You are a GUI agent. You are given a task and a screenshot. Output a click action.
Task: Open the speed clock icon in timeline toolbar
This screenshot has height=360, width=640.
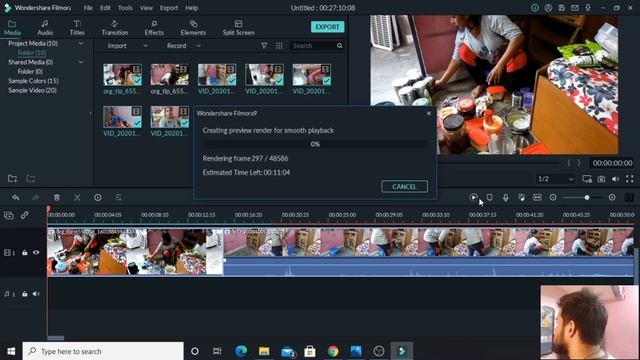[98, 198]
